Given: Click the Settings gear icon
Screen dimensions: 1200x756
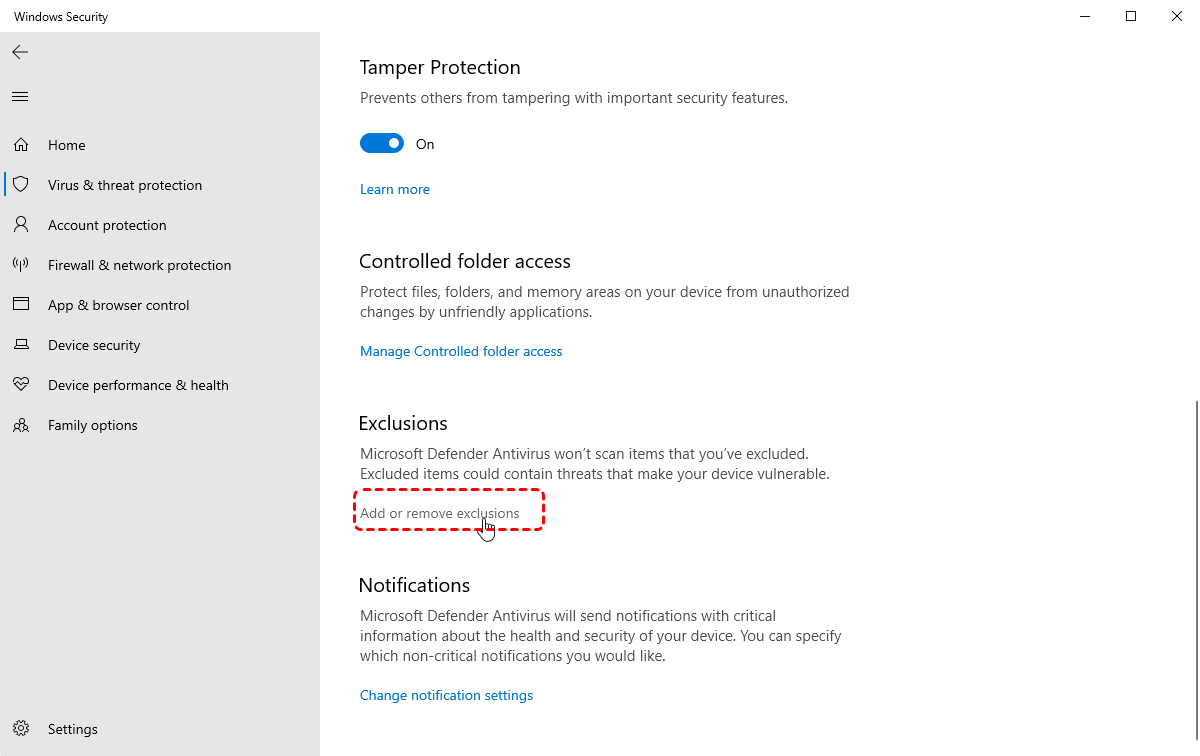Looking at the screenshot, I should click(x=21, y=729).
